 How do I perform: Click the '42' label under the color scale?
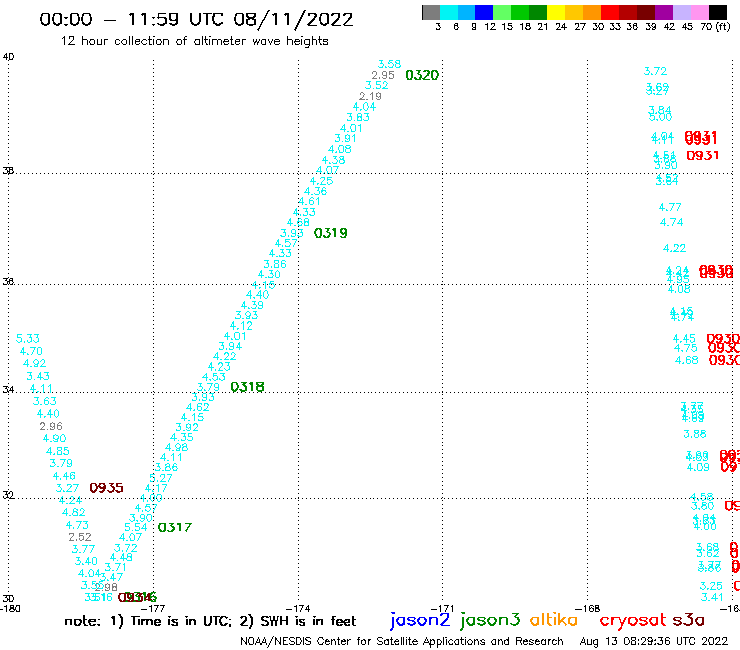[669, 26]
